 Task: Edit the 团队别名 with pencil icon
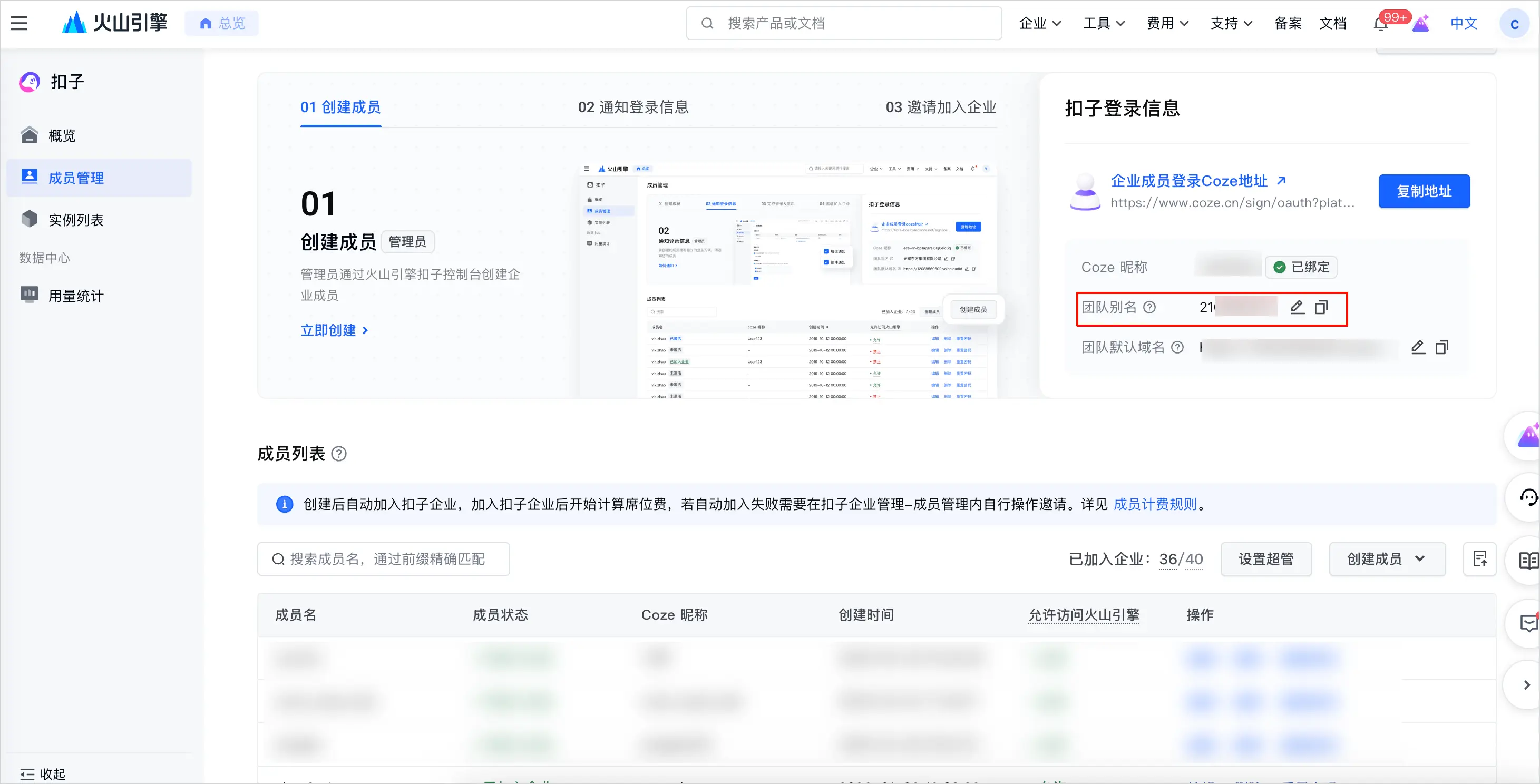1297,307
